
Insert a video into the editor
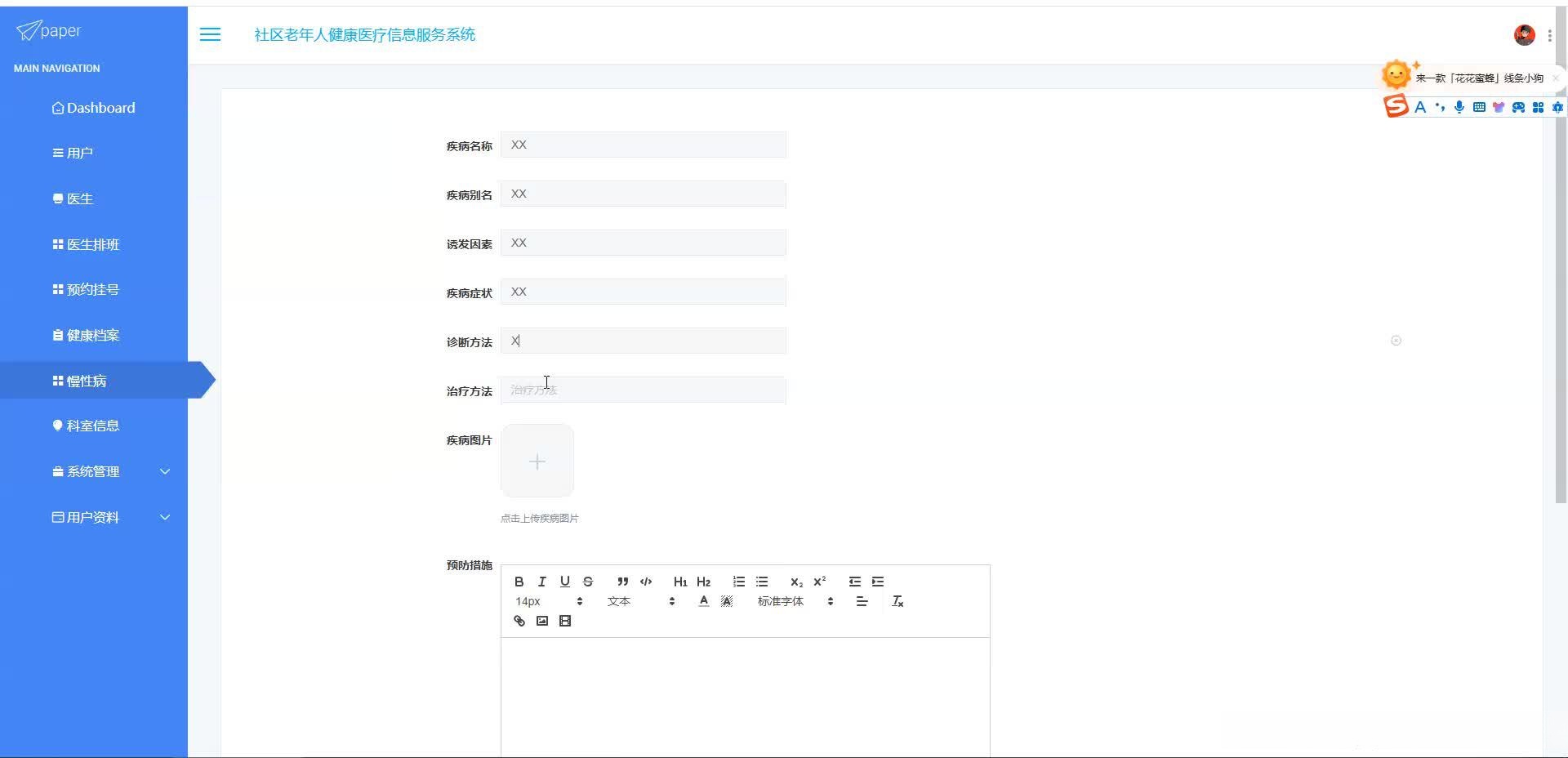564,621
